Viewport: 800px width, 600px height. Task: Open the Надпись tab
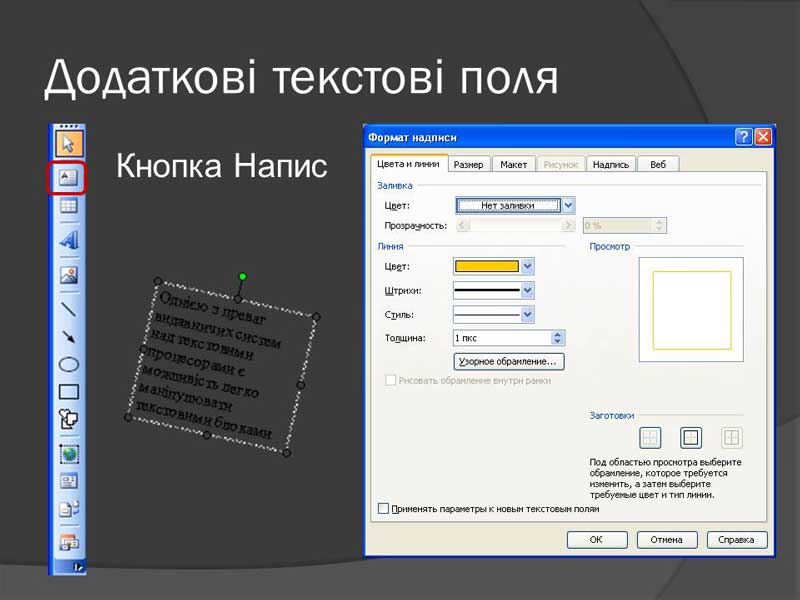point(610,164)
